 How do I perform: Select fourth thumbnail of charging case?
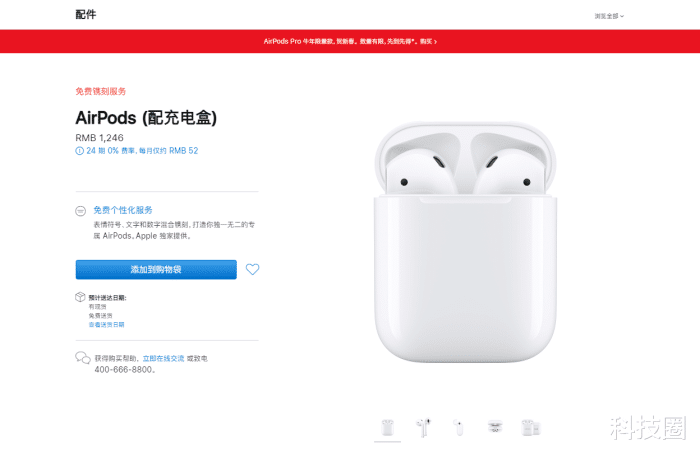pyautogui.click(x=495, y=427)
